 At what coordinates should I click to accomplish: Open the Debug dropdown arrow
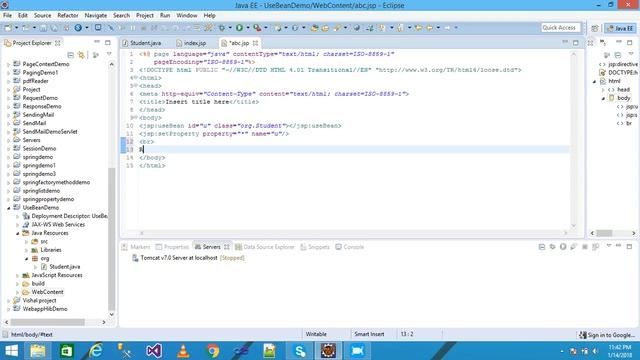230,28
